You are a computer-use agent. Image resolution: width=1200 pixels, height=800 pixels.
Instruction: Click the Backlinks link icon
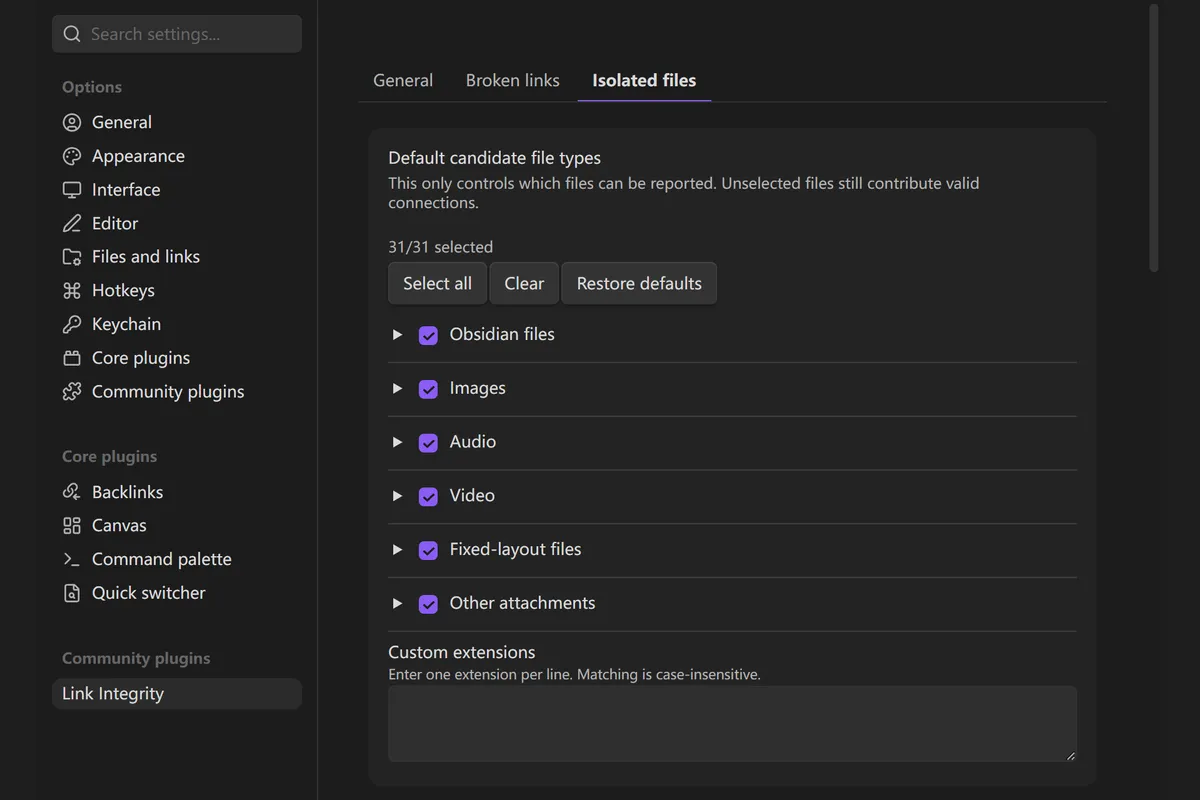72,492
